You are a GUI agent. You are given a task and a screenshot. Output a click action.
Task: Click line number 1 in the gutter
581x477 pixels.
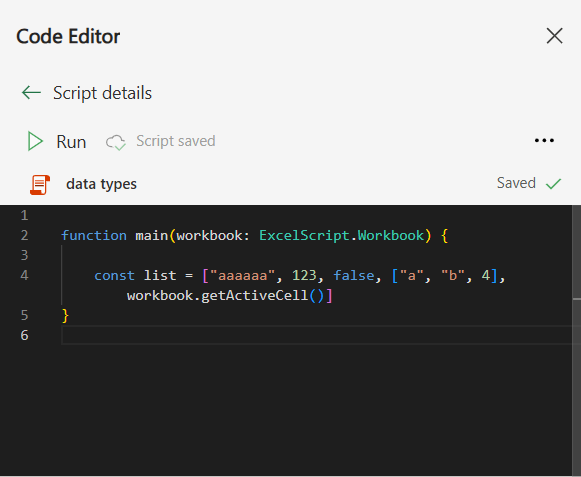coord(24,215)
